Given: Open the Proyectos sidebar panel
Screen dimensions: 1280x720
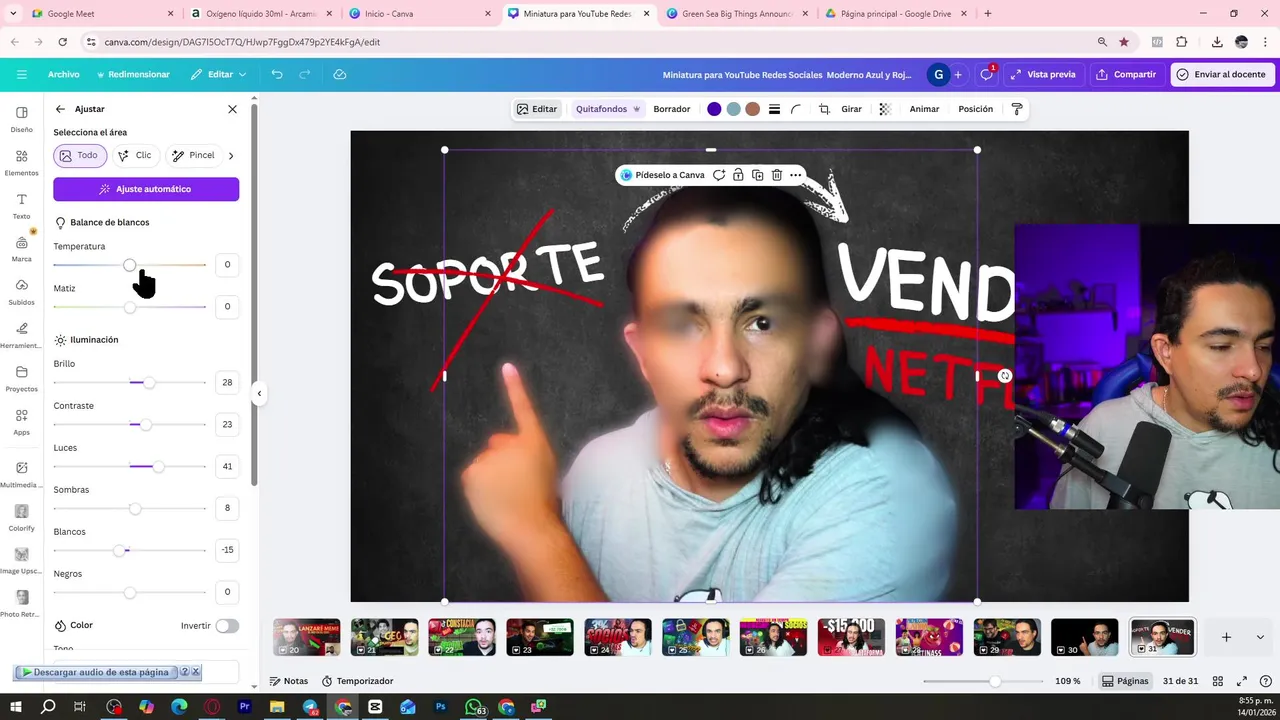Looking at the screenshot, I should pos(21,378).
